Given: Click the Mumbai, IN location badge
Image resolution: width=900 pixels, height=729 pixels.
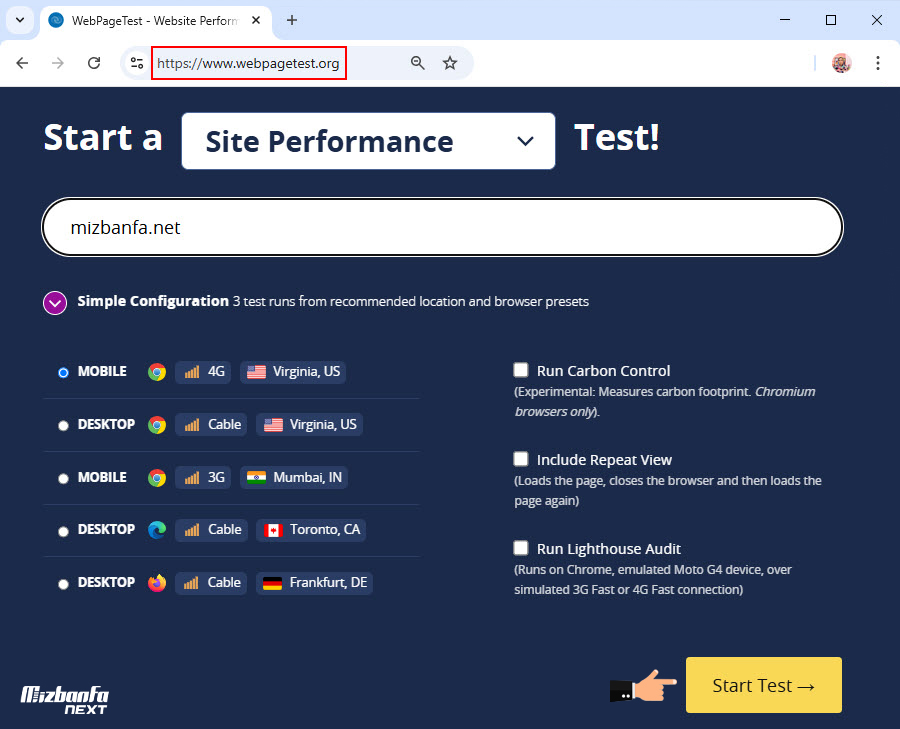Looking at the screenshot, I should [294, 478].
